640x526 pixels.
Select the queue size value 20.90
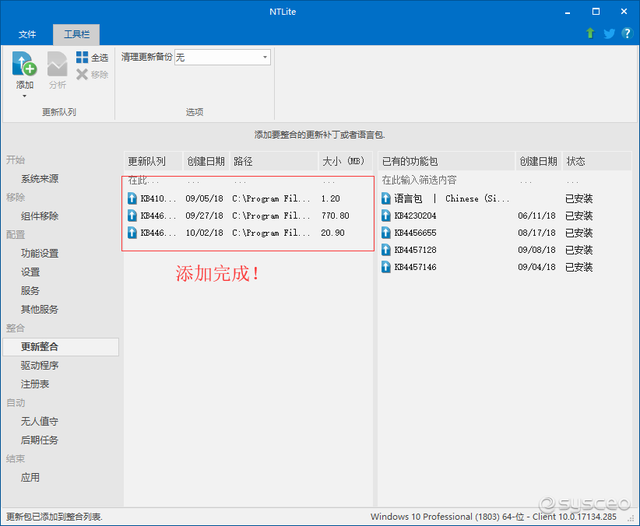333,233
